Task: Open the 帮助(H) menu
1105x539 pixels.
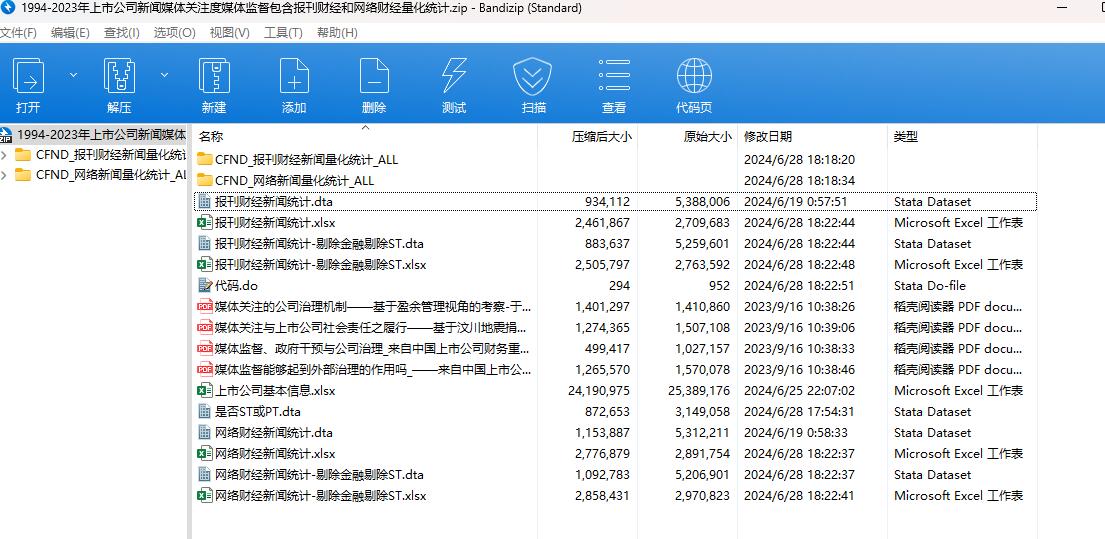Action: tap(337, 32)
